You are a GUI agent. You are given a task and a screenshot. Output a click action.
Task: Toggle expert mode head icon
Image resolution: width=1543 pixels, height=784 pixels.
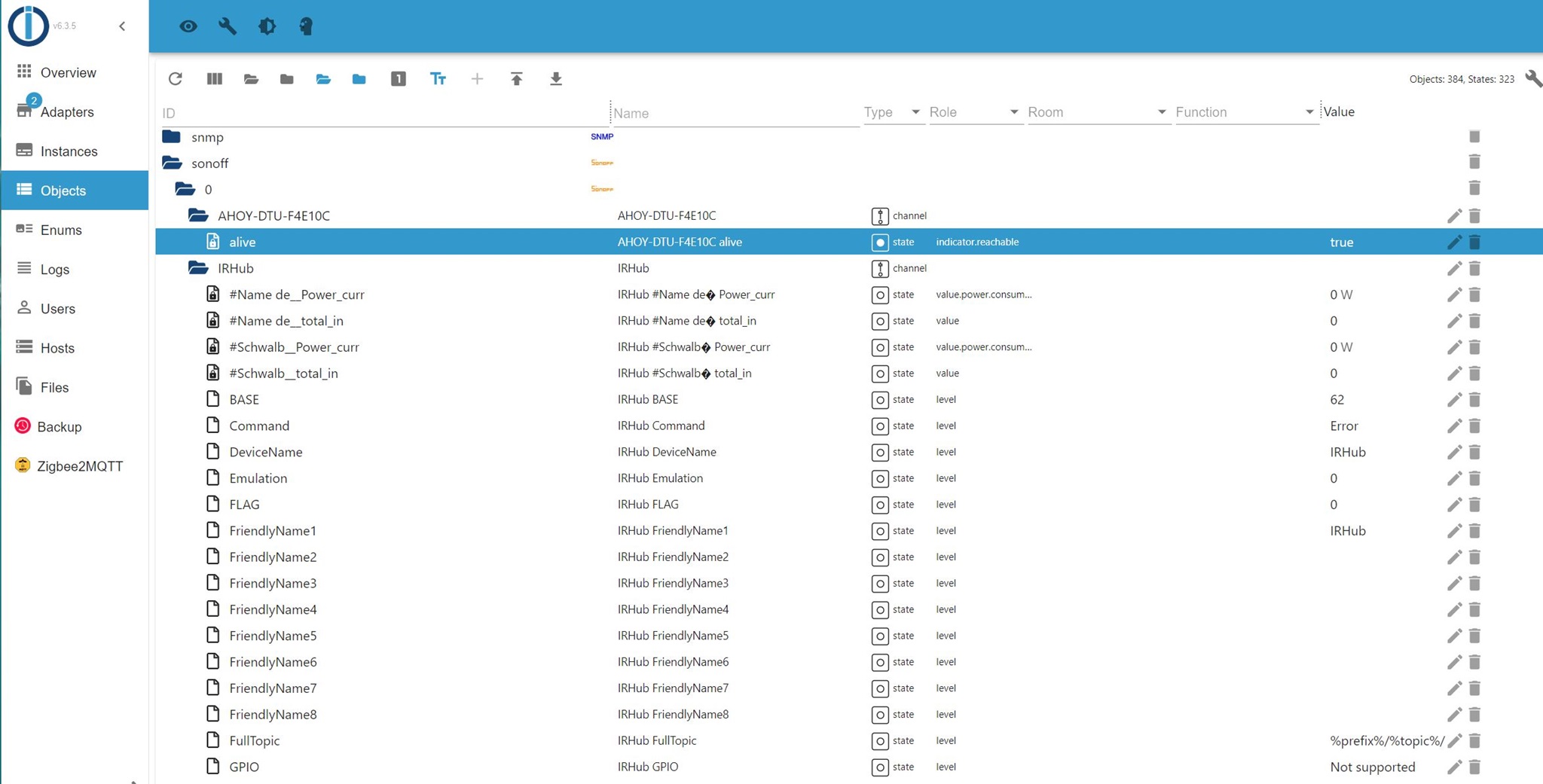point(306,26)
